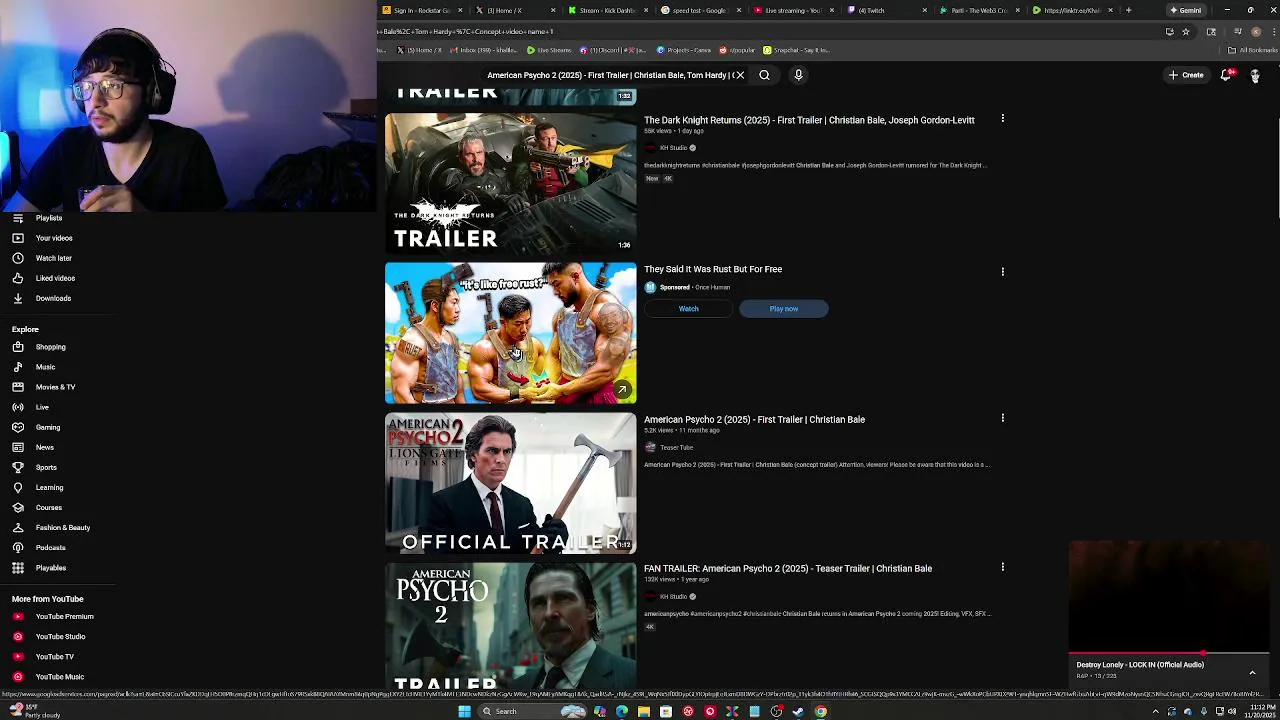The image size is (1280, 720).
Task: Open more options for Dark Knight Returns video
Action: 1002,120
